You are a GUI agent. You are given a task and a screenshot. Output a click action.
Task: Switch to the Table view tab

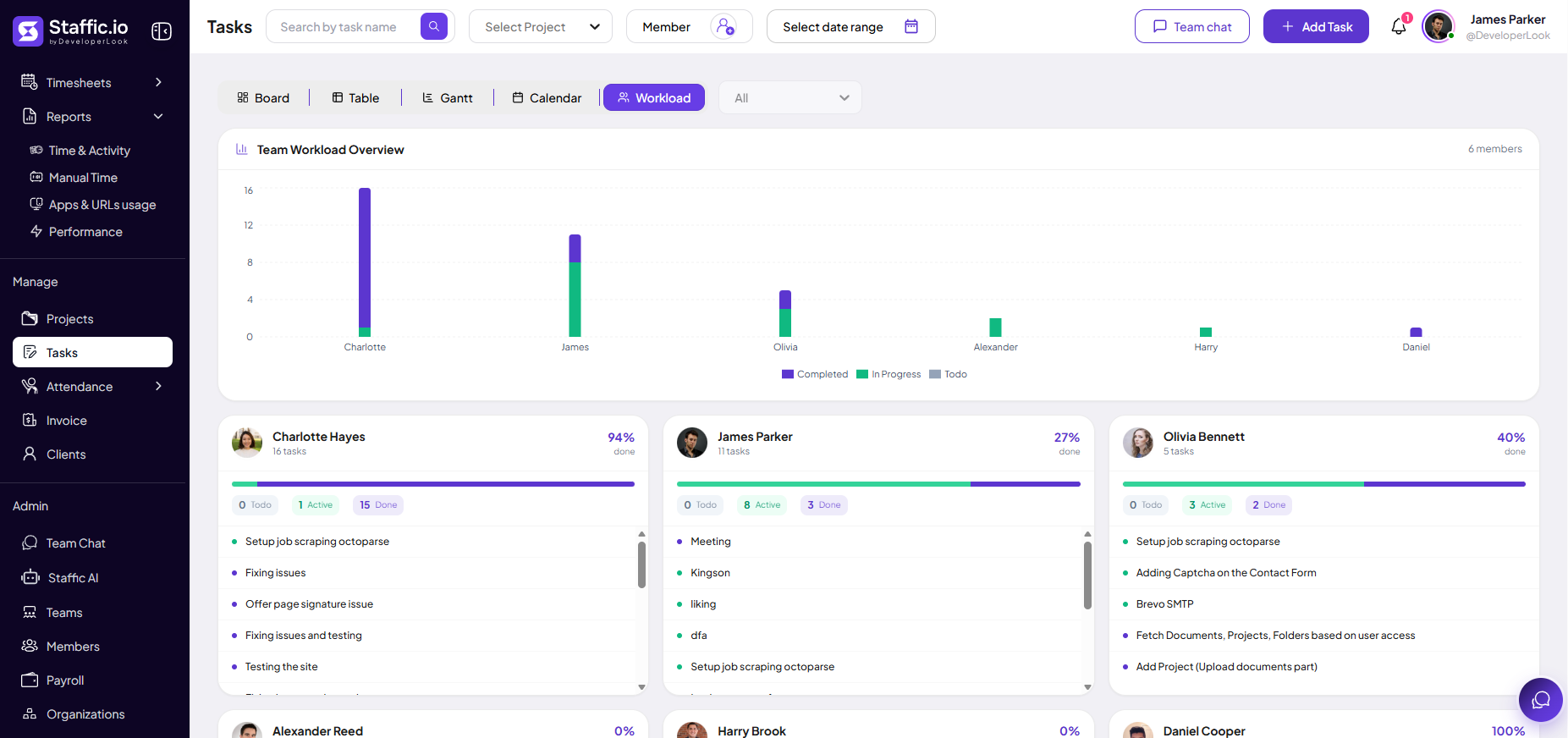click(355, 97)
